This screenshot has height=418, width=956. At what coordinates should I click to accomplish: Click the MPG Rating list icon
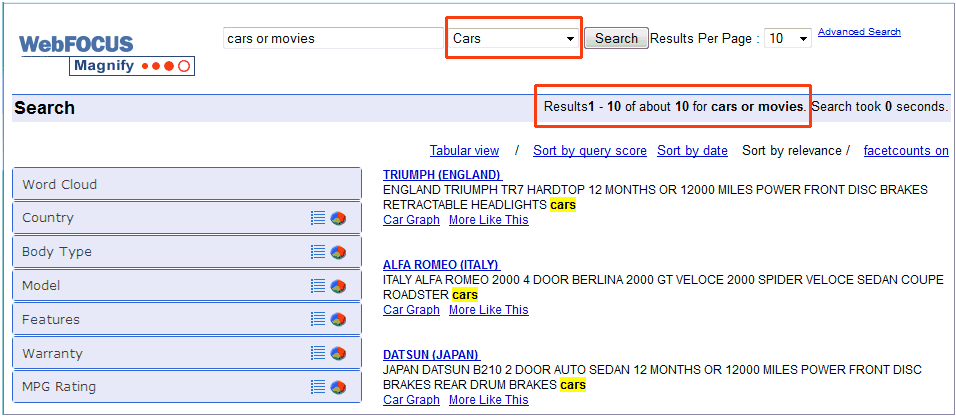coord(318,387)
